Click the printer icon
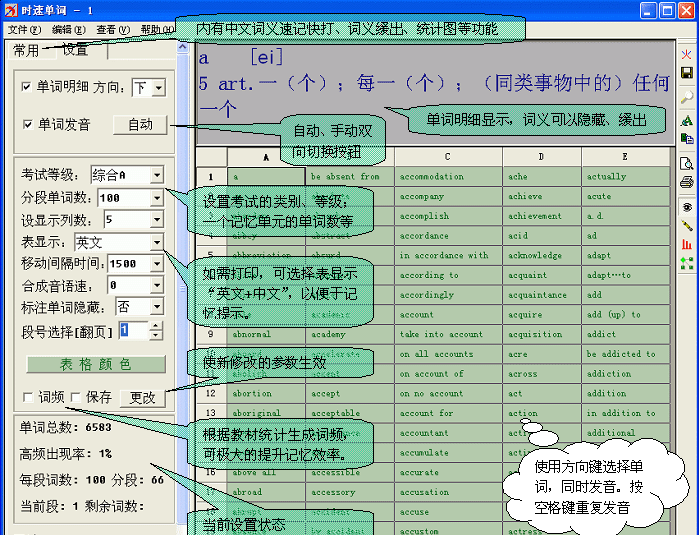 pos(687,182)
